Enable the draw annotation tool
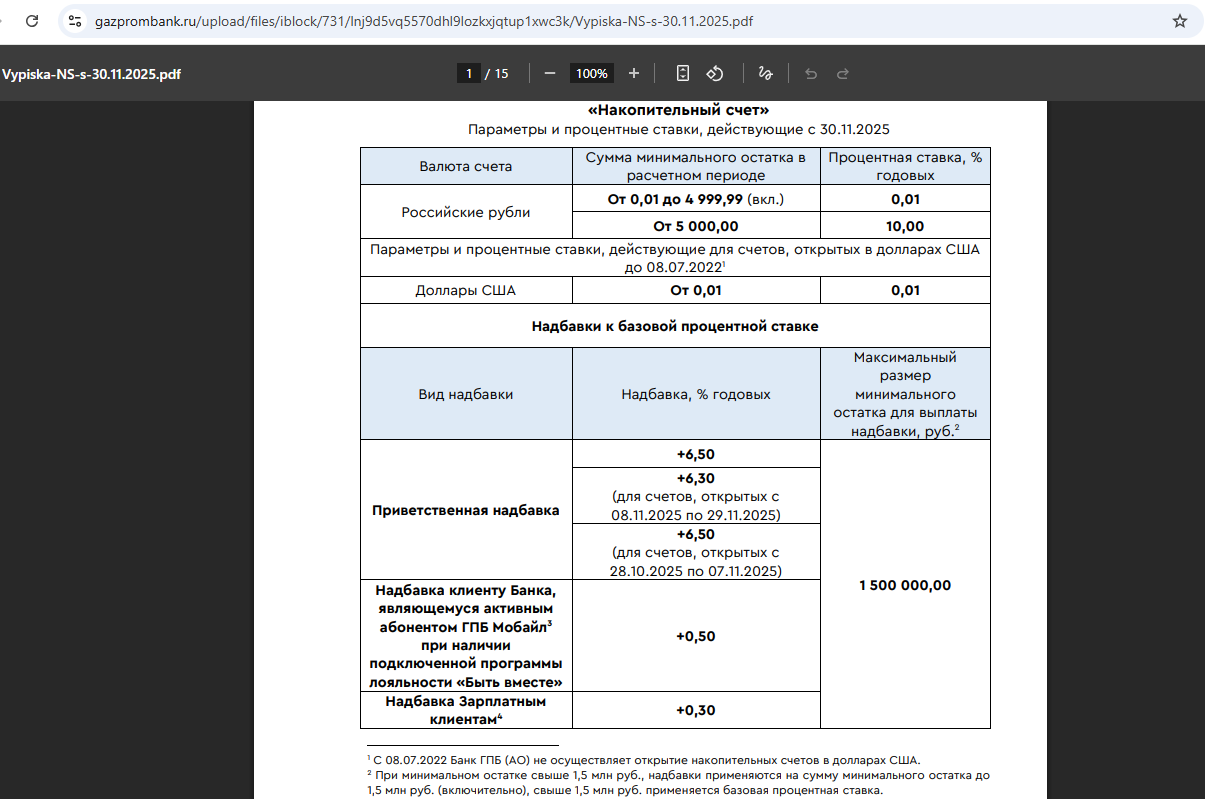The width and height of the screenshot is (1205, 799). [x=766, y=73]
